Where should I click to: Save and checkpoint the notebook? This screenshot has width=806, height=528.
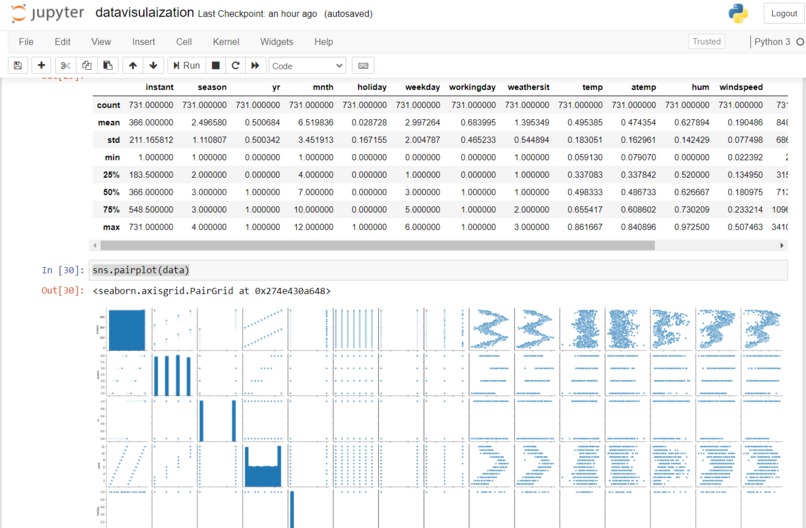(x=17, y=66)
